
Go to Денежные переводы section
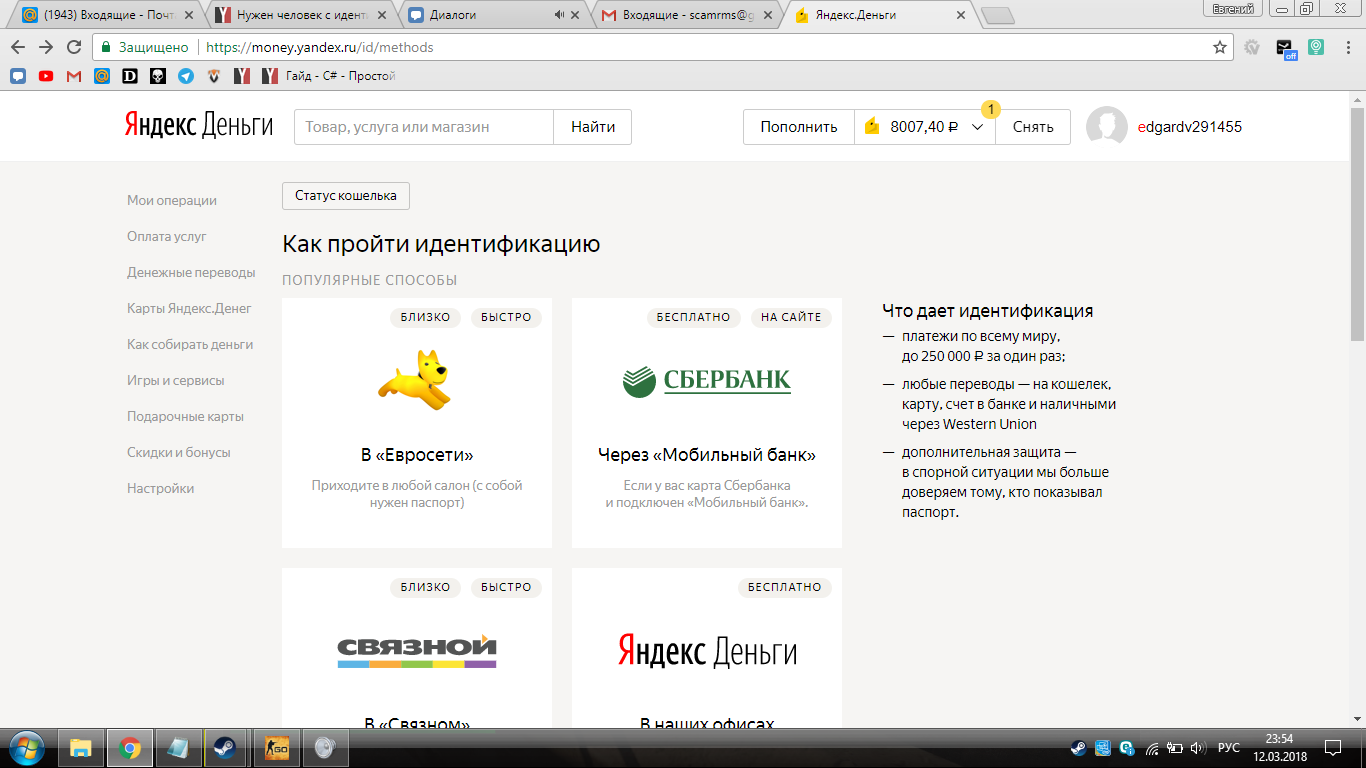pyautogui.click(x=191, y=272)
